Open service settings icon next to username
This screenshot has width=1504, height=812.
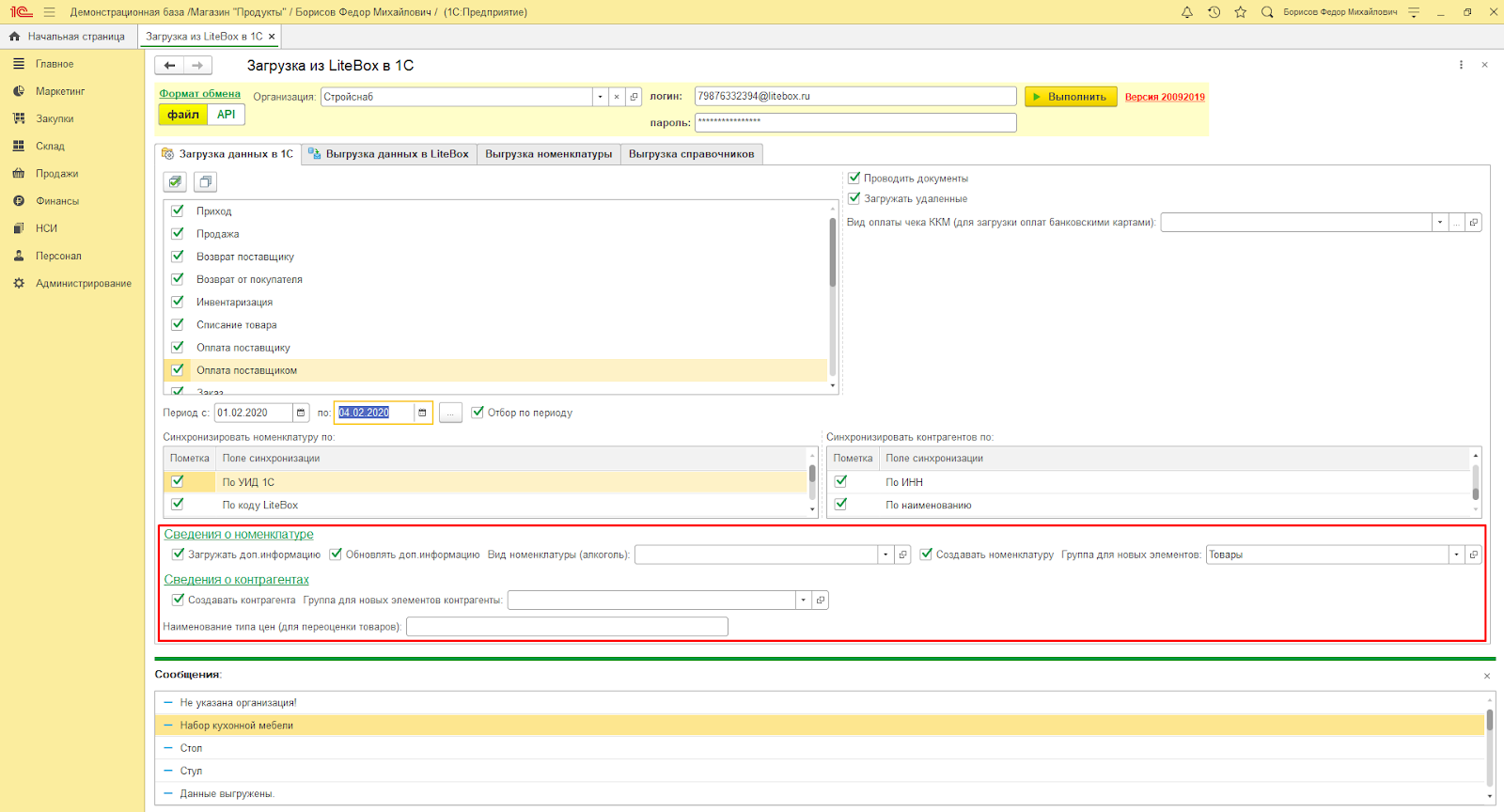pyautogui.click(x=1414, y=12)
